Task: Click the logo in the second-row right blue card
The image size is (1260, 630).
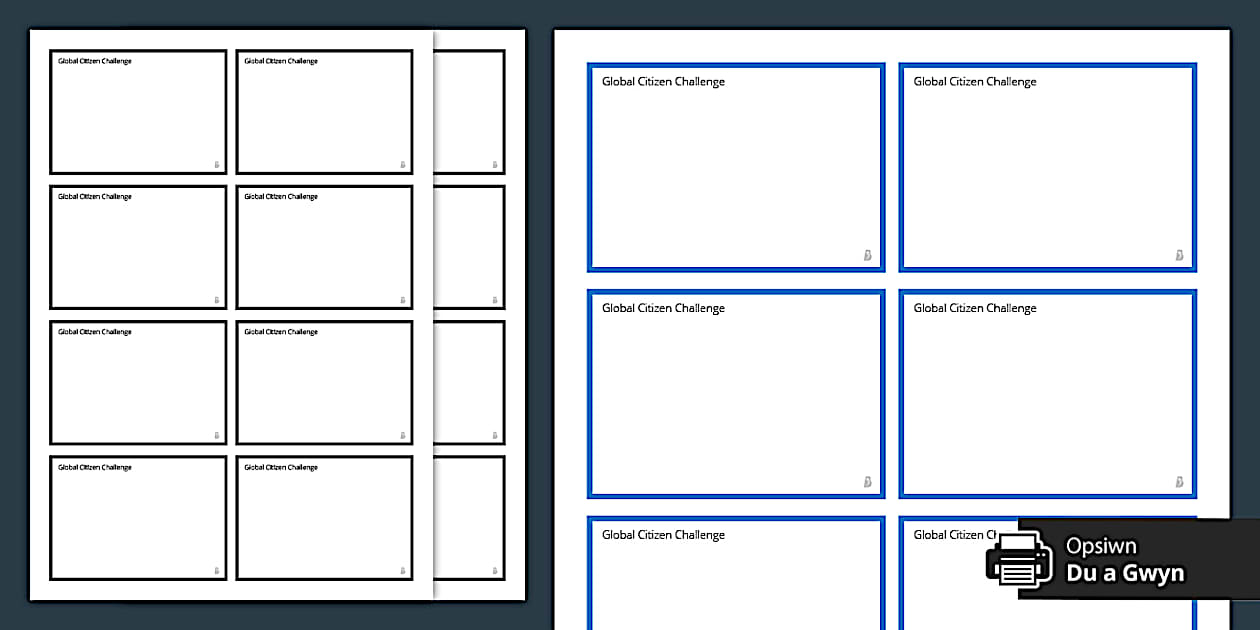Action: coord(1180,483)
